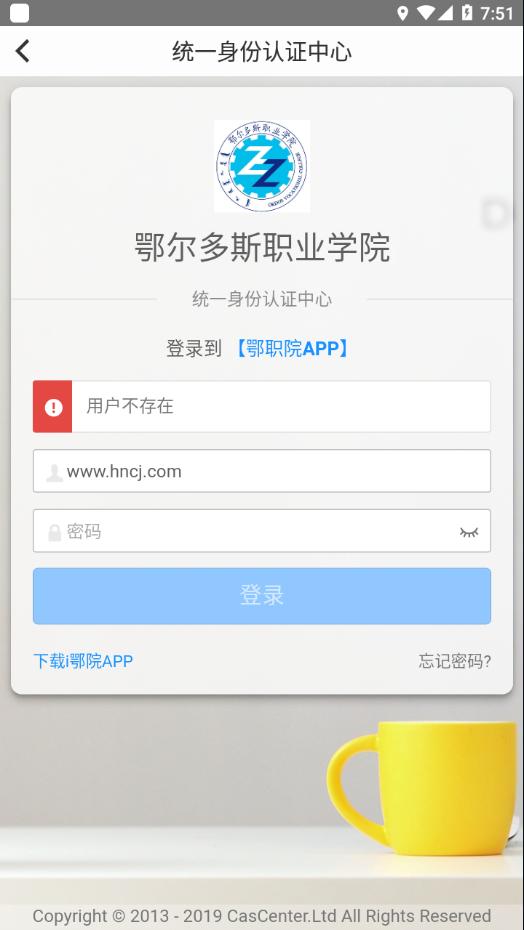Focus the 密码 password input field

coord(262,531)
